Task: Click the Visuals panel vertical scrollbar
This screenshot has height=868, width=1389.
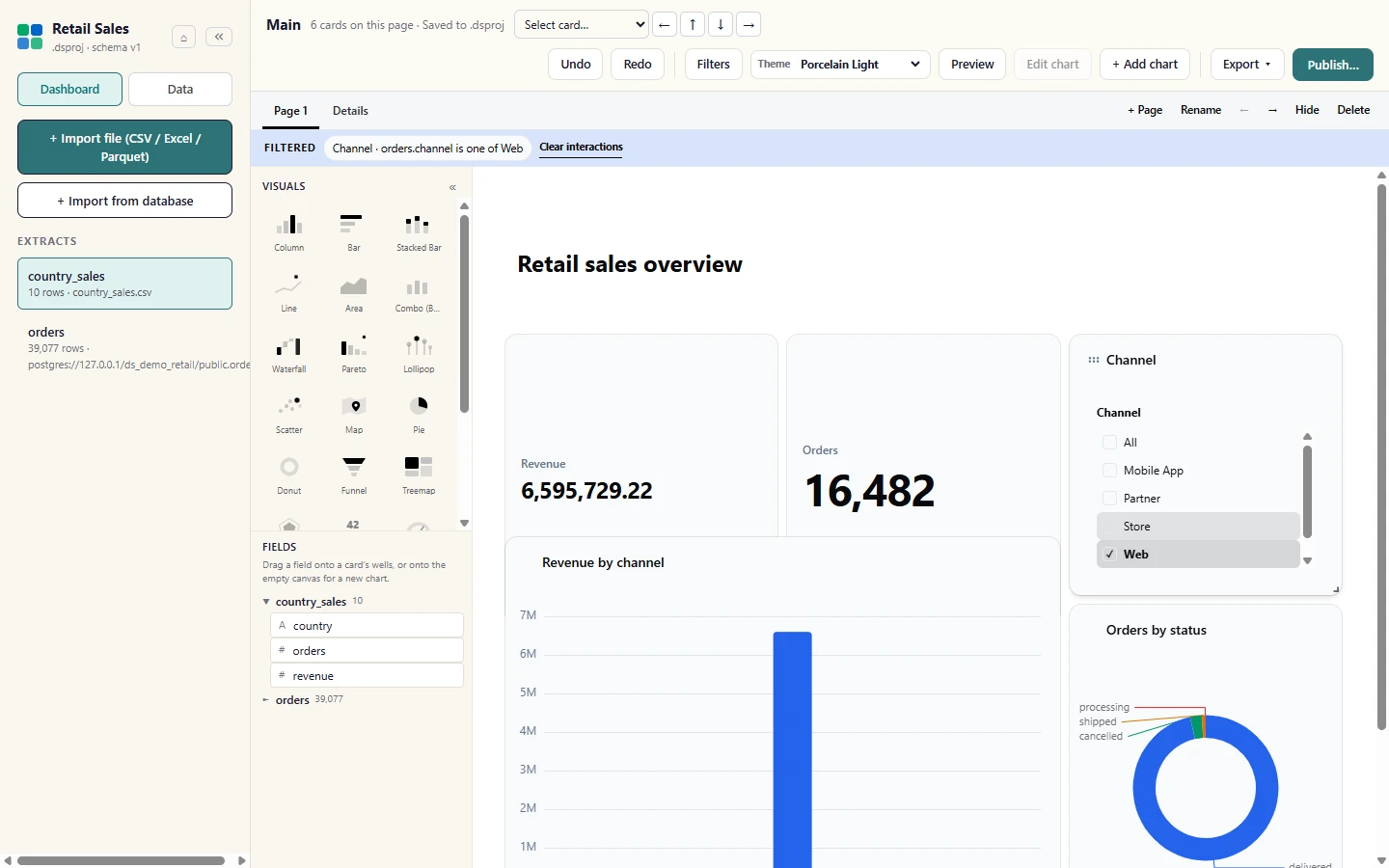Action: [x=464, y=313]
